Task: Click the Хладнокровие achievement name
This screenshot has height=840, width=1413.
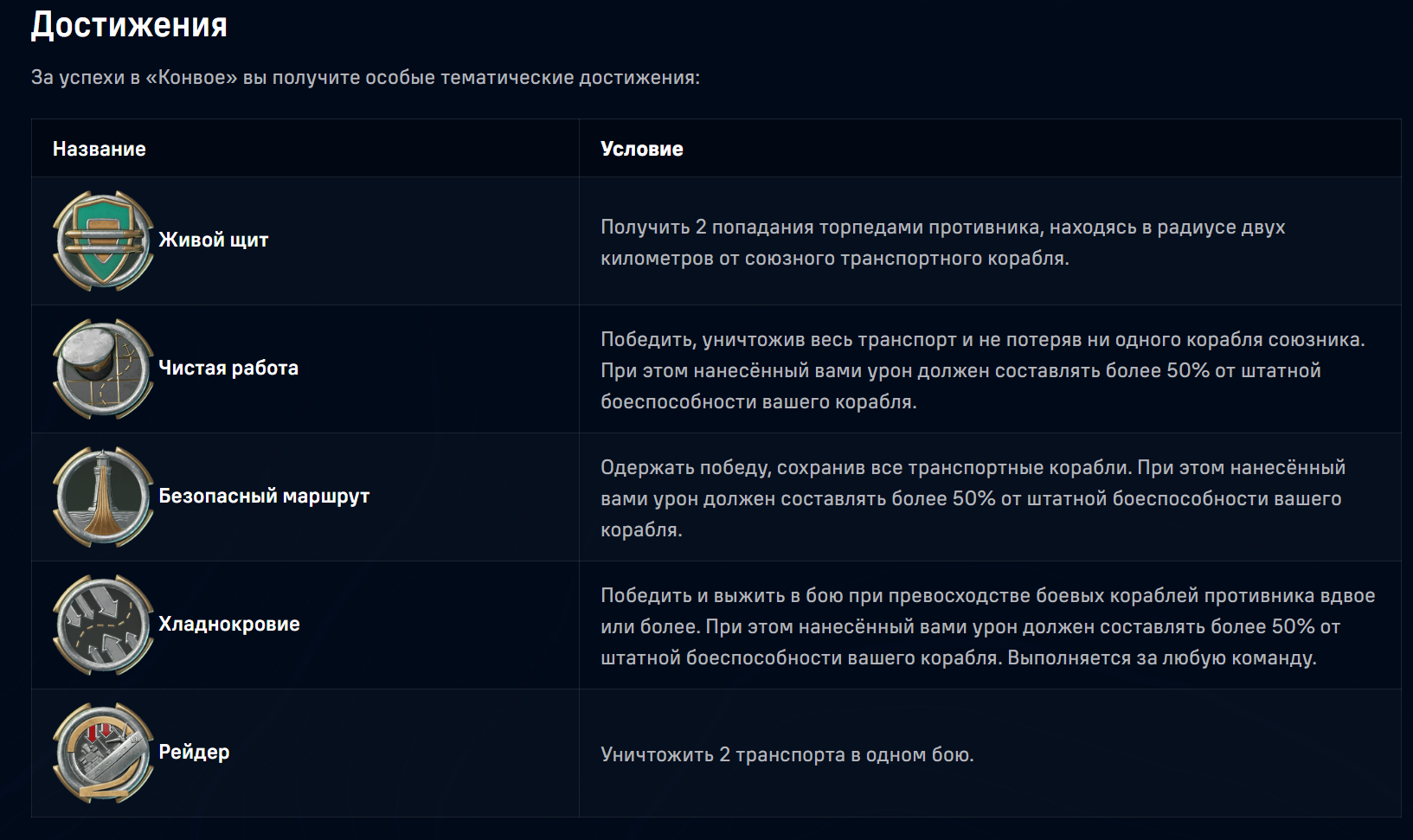Action: click(229, 625)
